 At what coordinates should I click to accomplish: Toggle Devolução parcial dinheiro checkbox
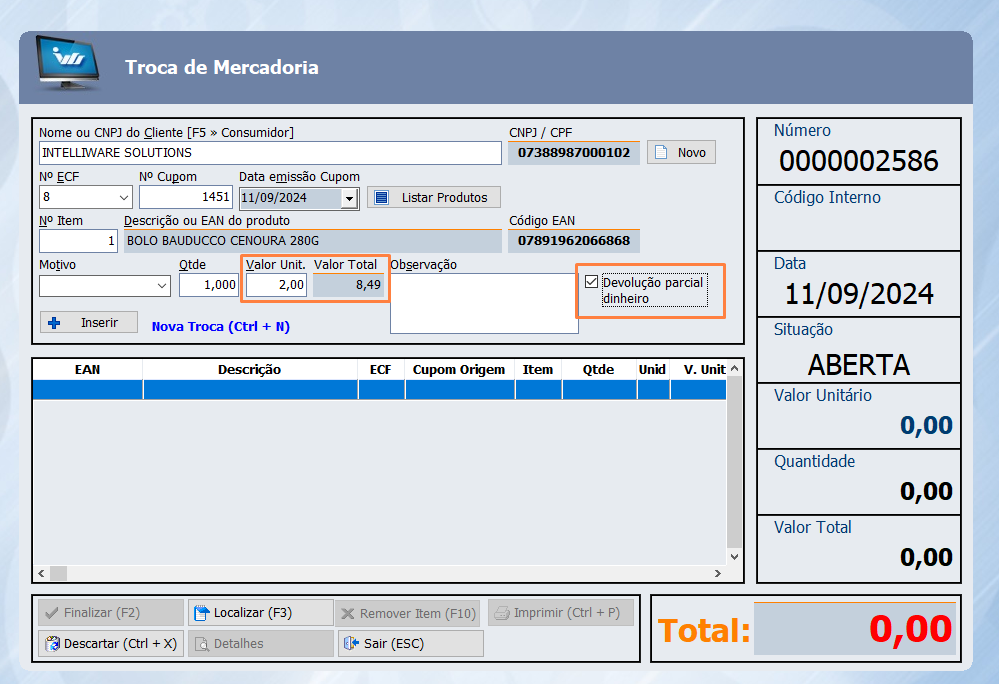click(592, 283)
